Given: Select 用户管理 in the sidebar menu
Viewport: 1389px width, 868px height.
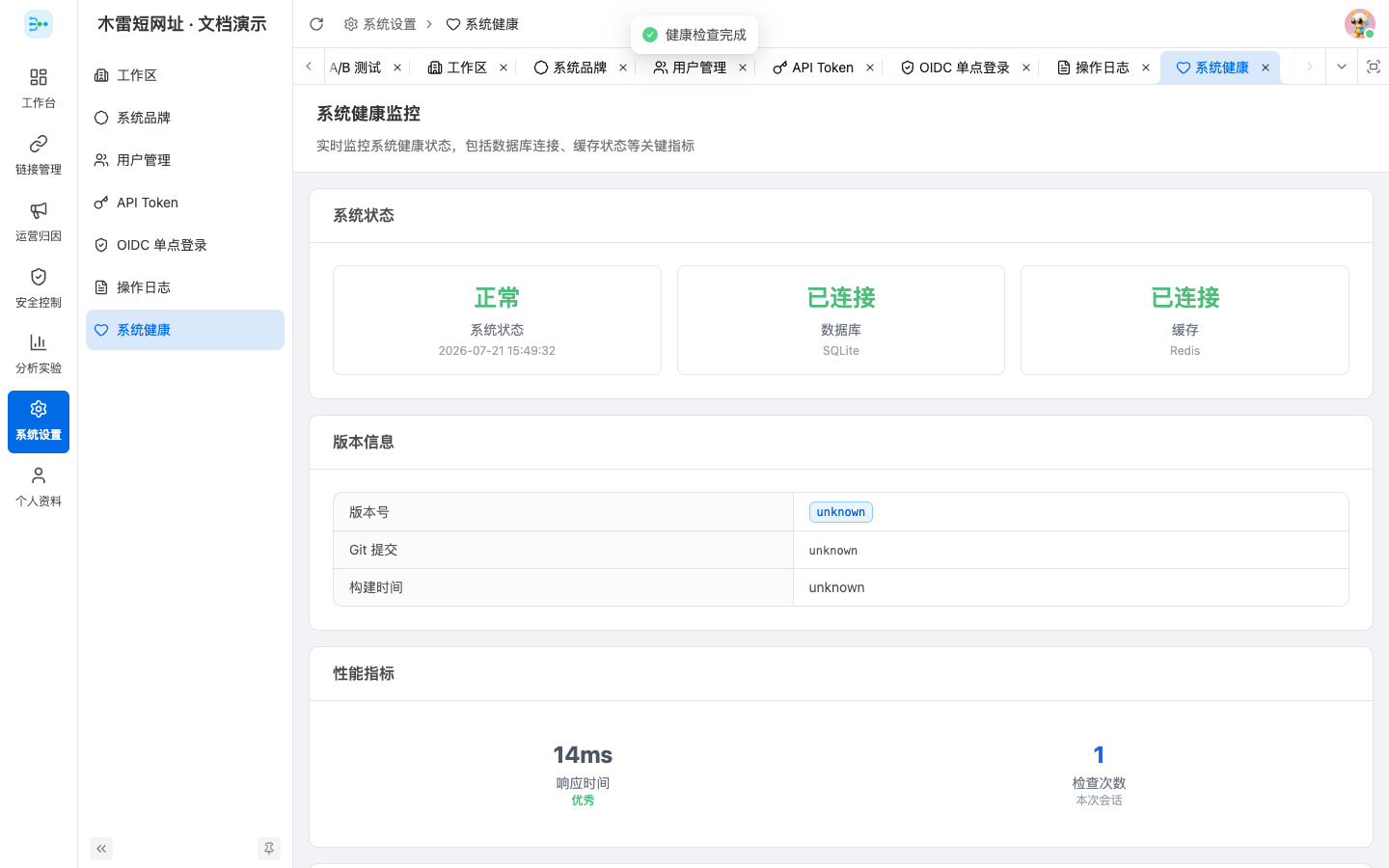Looking at the screenshot, I should [x=185, y=160].
